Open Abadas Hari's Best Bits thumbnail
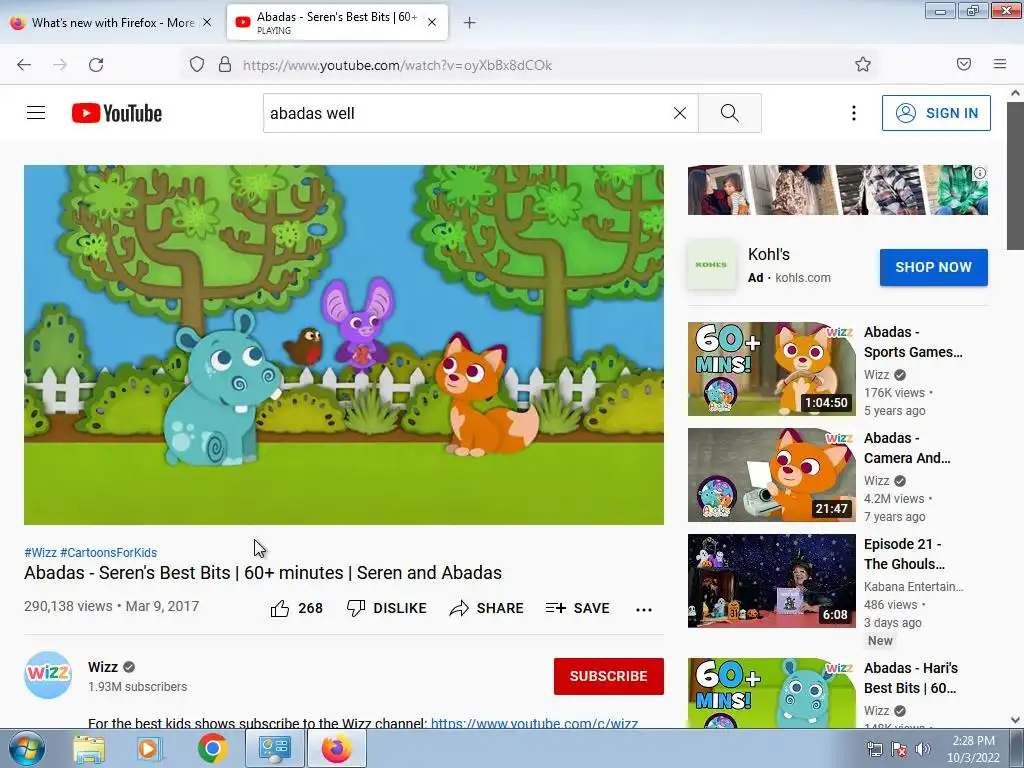The width and height of the screenshot is (1024, 768). (771, 693)
